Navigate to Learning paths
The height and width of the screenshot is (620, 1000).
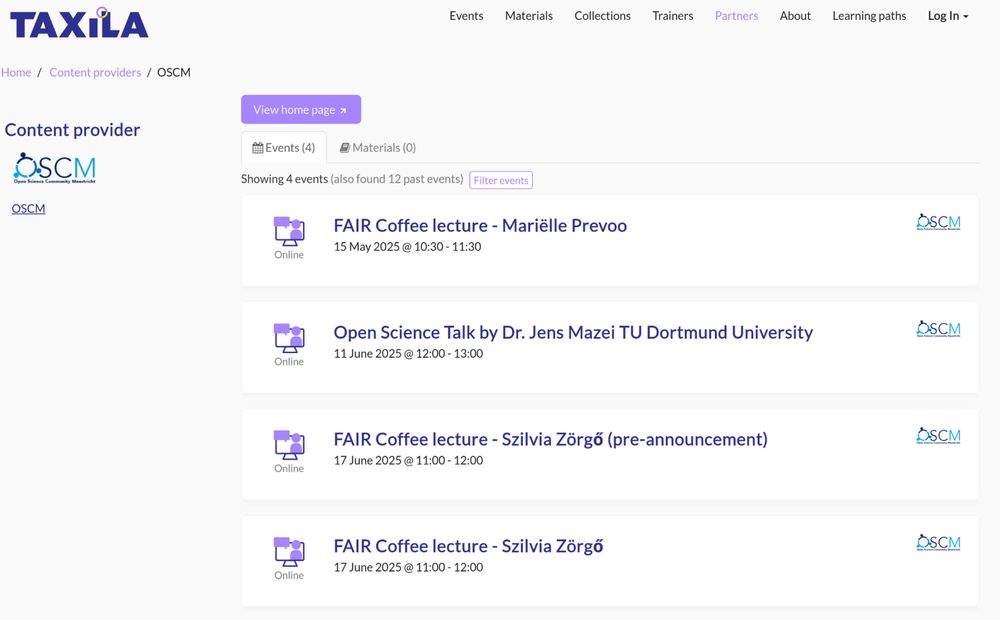[868, 16]
